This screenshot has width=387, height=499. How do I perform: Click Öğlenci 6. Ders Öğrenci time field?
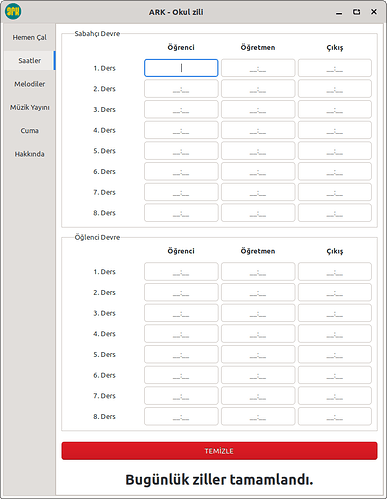(x=181, y=375)
